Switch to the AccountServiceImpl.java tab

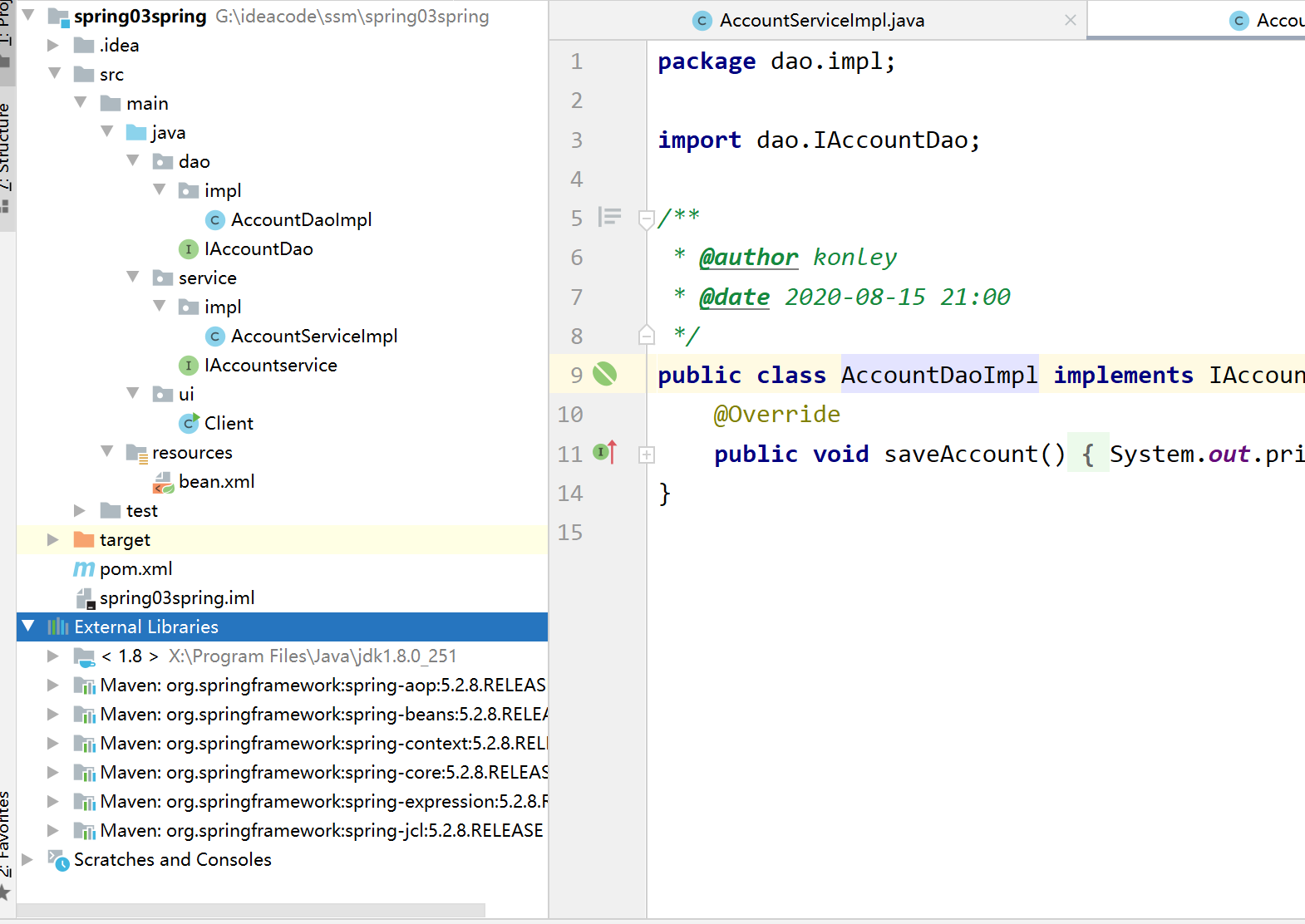coord(820,21)
